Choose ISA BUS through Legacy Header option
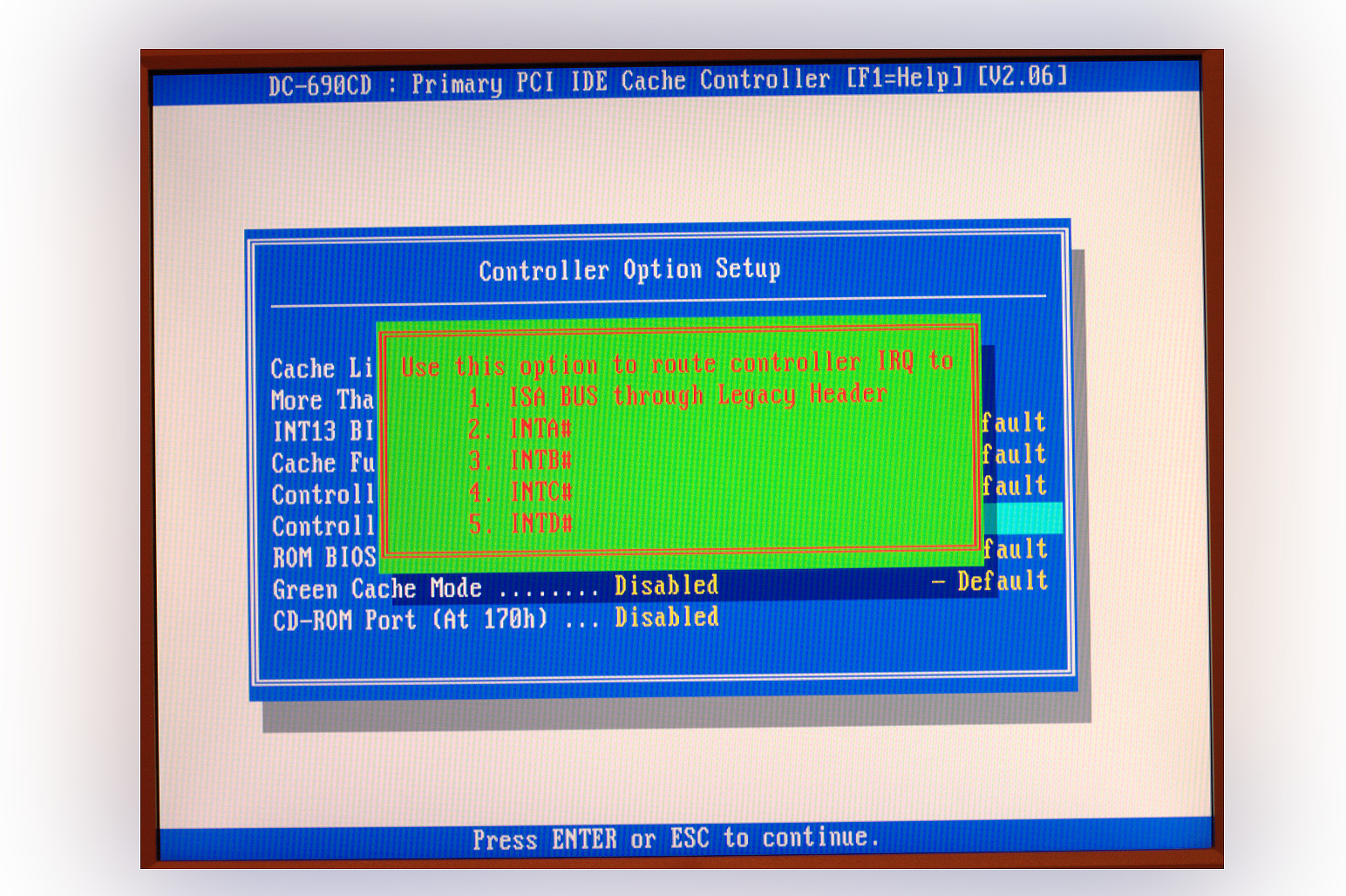This screenshot has height=896, width=1346. point(677,396)
